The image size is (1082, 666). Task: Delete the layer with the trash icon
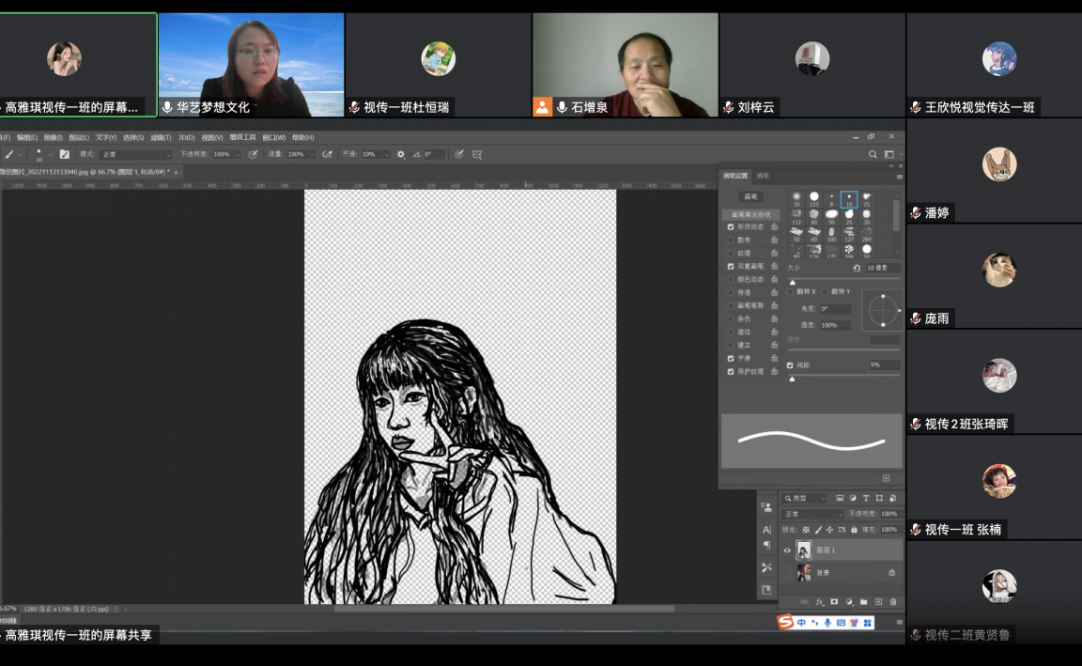pyautogui.click(x=892, y=602)
